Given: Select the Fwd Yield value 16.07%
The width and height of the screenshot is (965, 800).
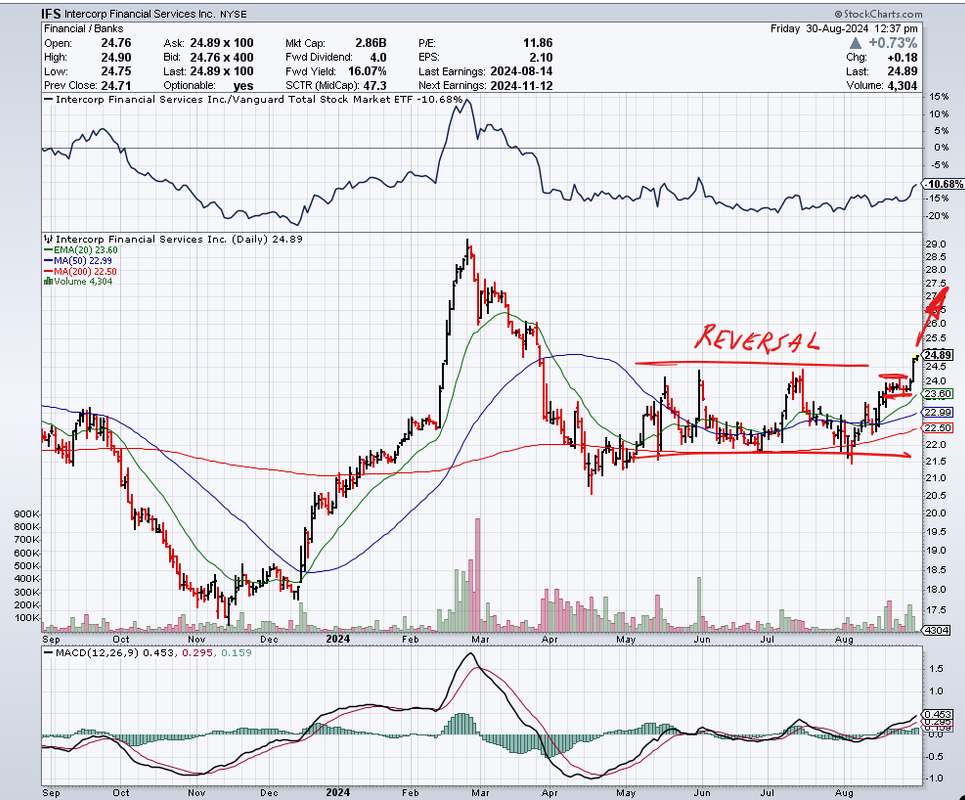Looking at the screenshot, I should (367, 71).
